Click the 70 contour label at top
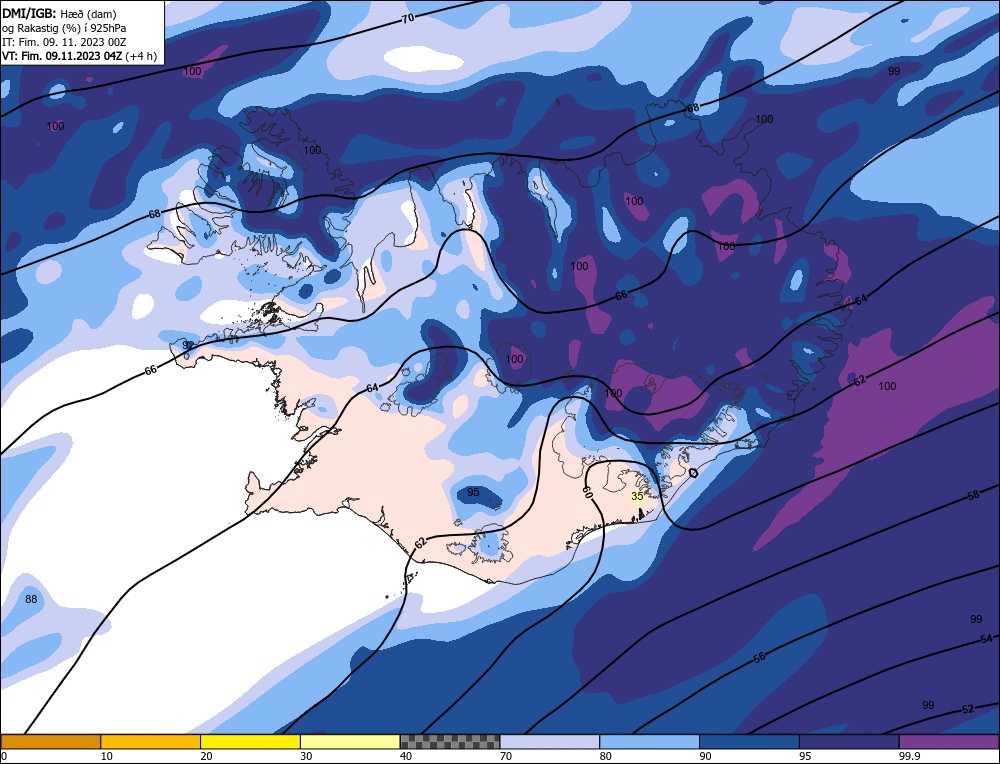1000x764 pixels. pyautogui.click(x=408, y=18)
